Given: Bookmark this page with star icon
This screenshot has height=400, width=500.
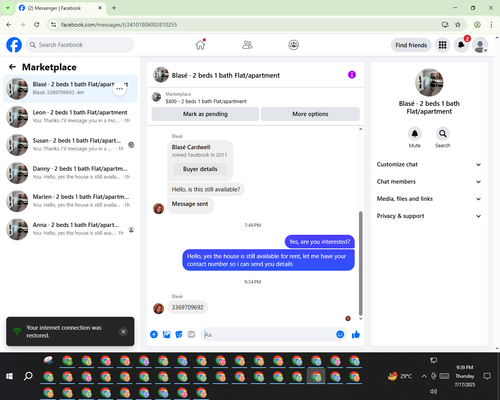Looking at the screenshot, I should pyautogui.click(x=458, y=24).
